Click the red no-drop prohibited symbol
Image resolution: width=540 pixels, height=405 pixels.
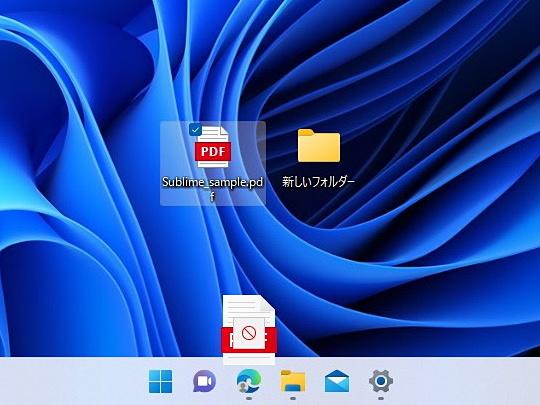[249, 333]
